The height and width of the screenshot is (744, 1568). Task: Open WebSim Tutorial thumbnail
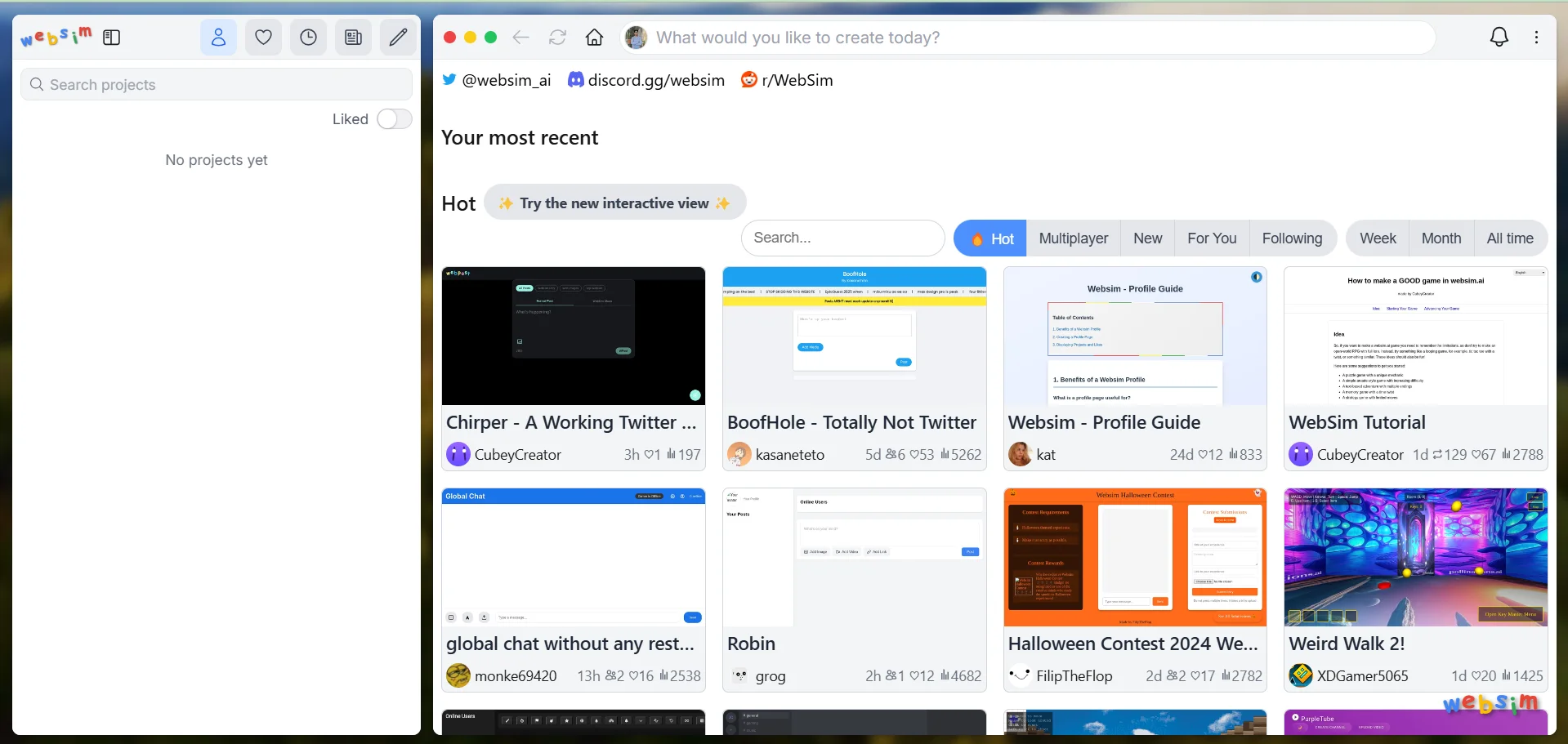tap(1416, 336)
